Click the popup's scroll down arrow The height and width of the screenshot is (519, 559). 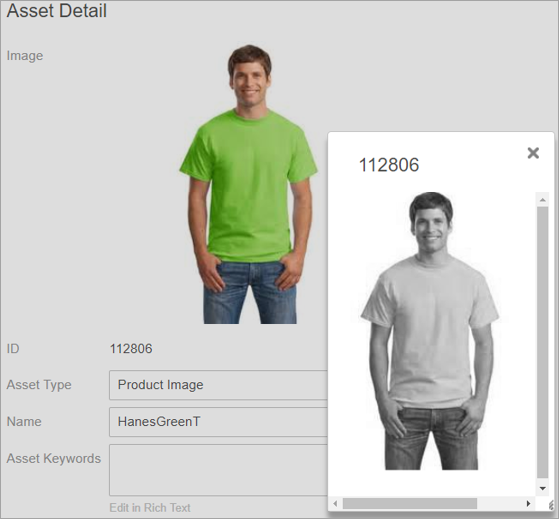(x=543, y=488)
